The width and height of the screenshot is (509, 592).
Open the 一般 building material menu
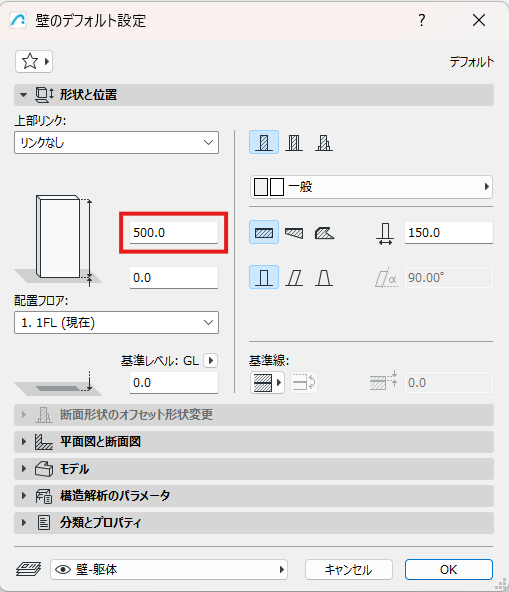point(371,187)
